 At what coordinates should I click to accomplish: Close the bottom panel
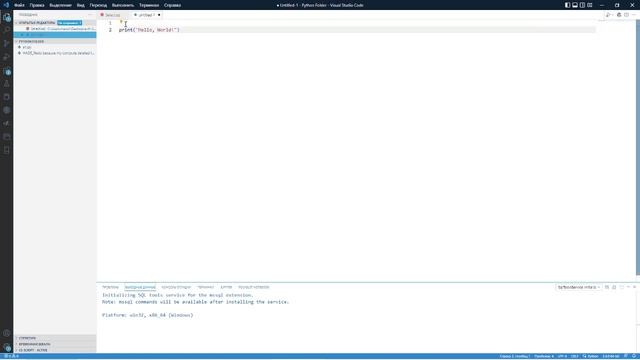(634, 287)
